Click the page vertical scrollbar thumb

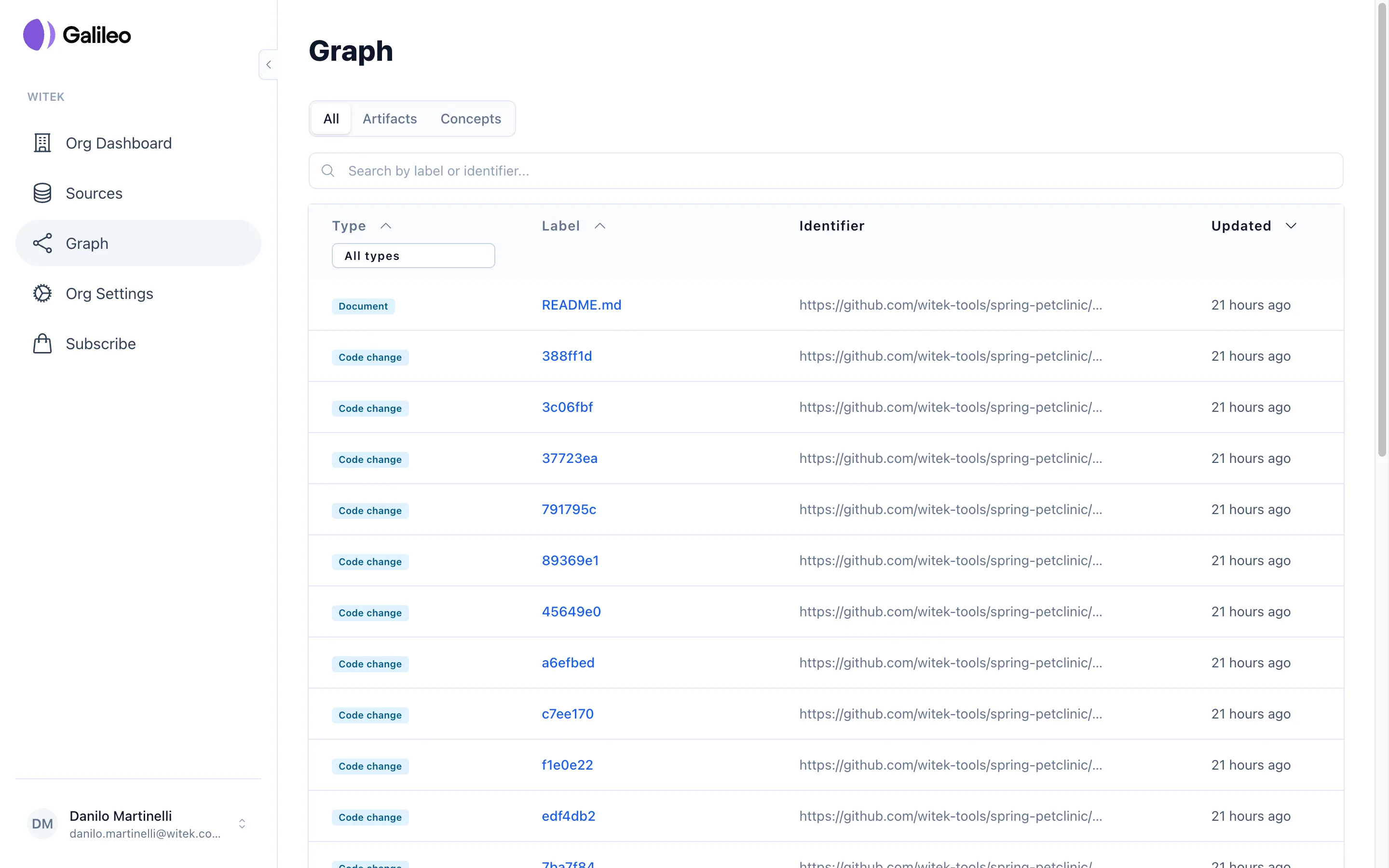pos(1382,230)
